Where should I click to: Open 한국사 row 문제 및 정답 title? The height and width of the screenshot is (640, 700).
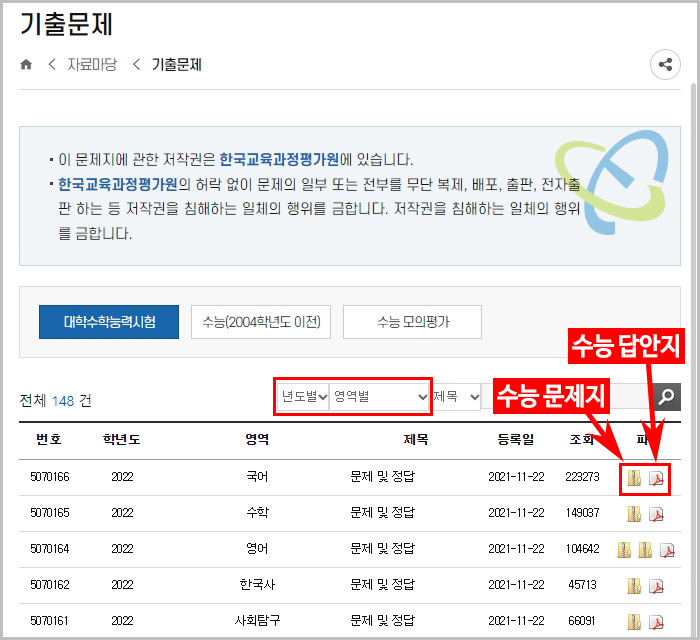(383, 585)
